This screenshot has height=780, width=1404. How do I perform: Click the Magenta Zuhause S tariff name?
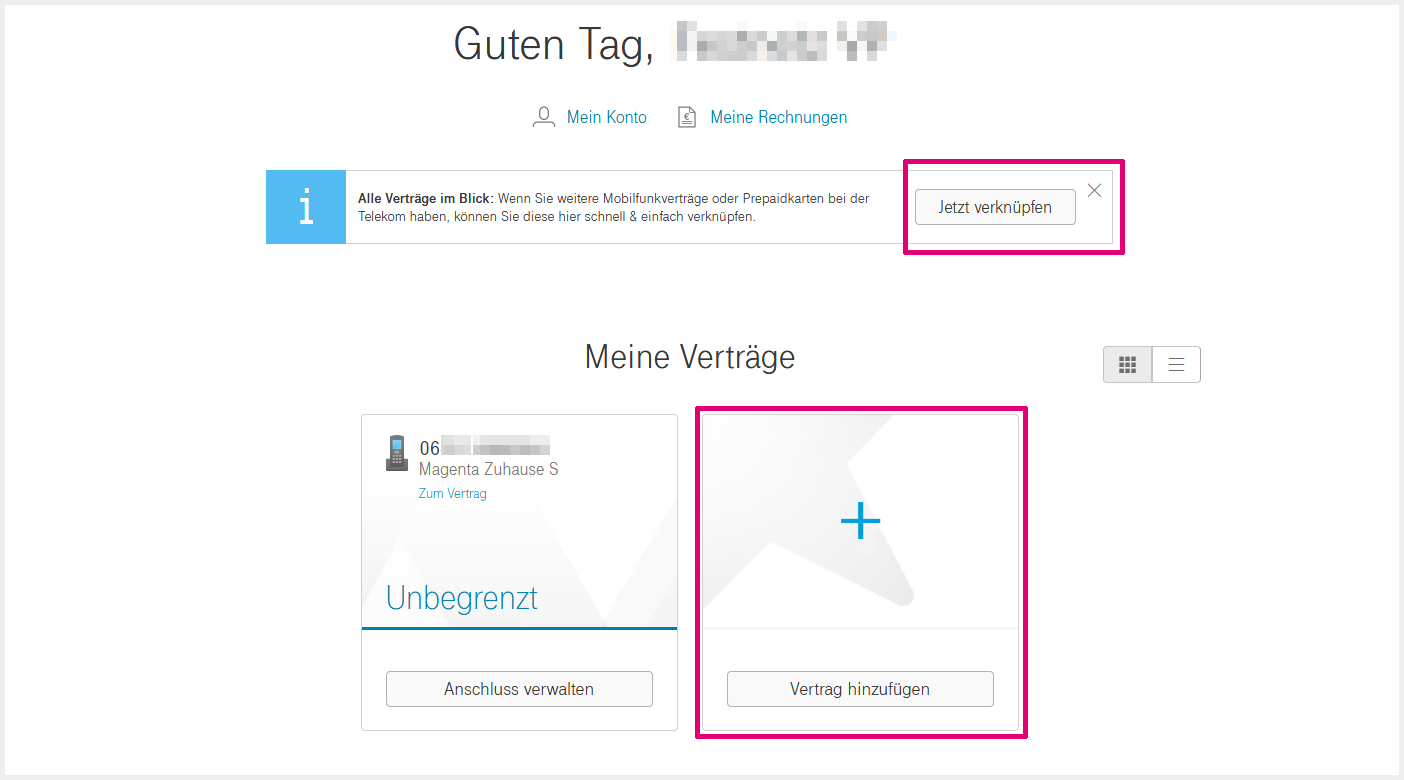(x=488, y=469)
